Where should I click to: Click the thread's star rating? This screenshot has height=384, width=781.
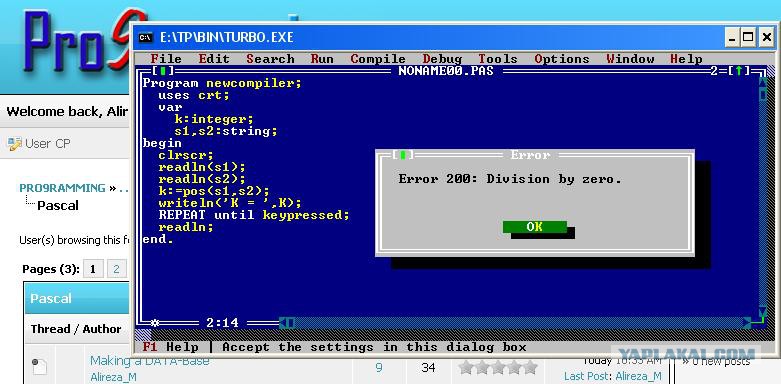(498, 368)
